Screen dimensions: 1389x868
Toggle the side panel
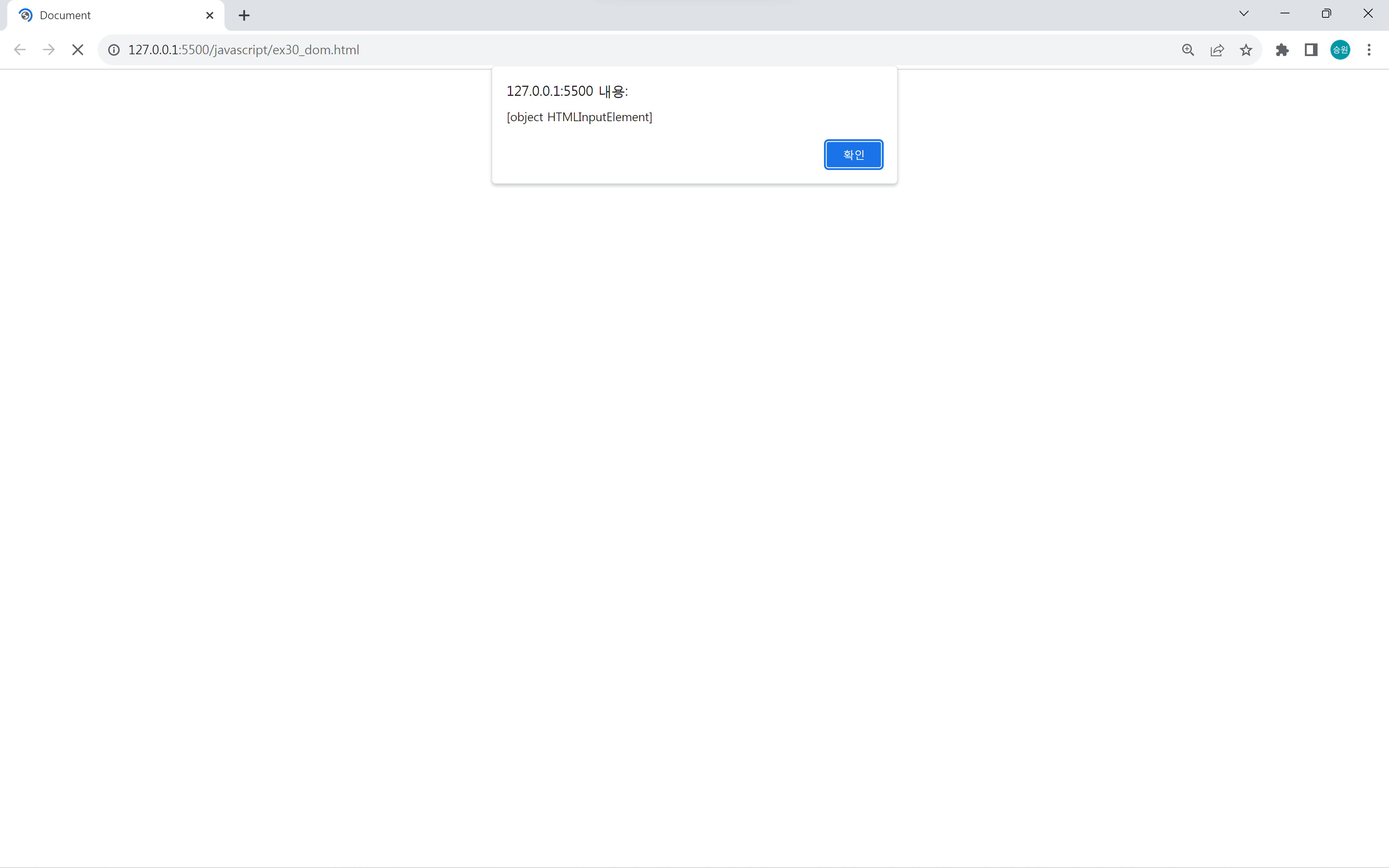pos(1311,50)
